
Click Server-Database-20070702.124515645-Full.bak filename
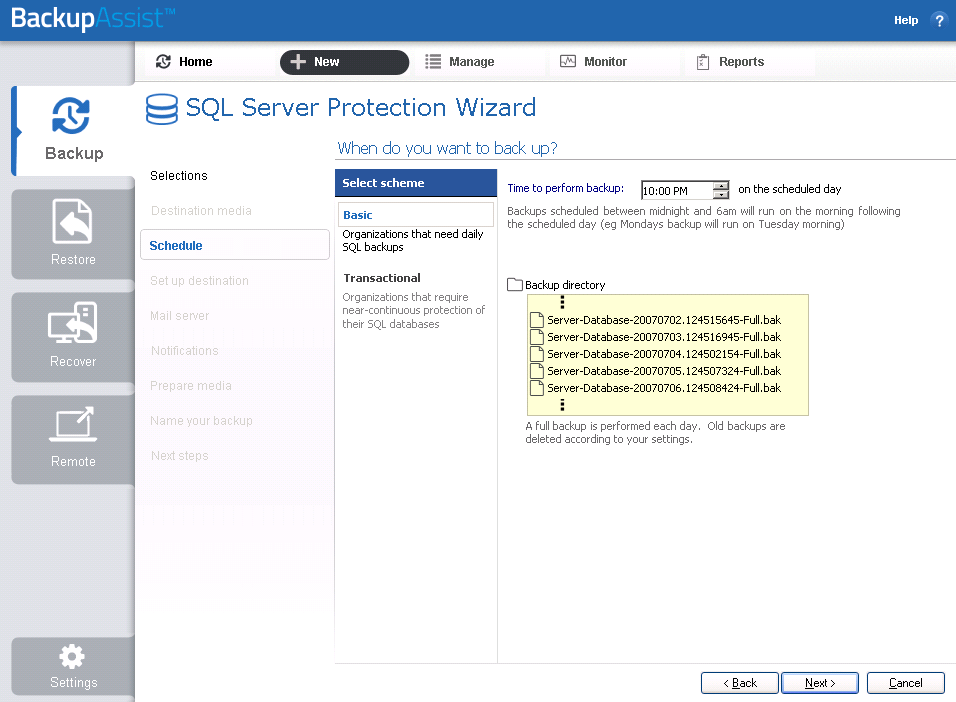click(x=664, y=320)
